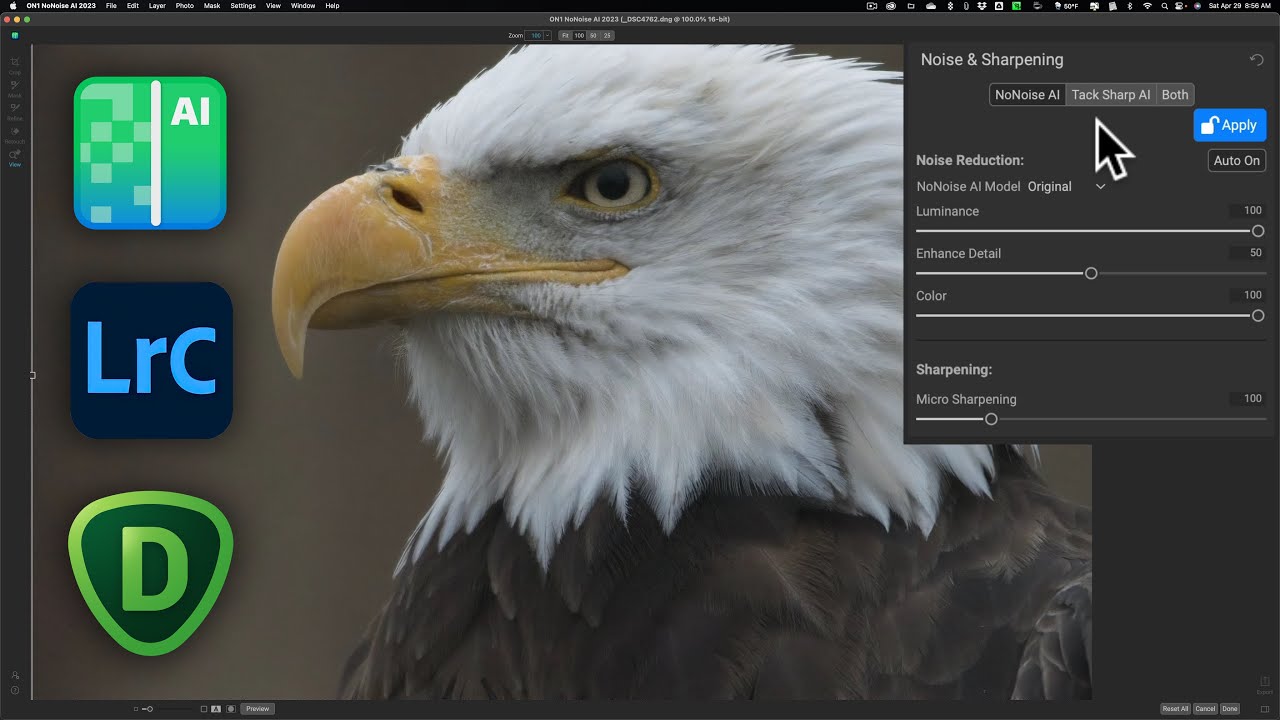Toggle the right panel icon at bottom right corner
1280x720 pixels.
tap(1265, 709)
